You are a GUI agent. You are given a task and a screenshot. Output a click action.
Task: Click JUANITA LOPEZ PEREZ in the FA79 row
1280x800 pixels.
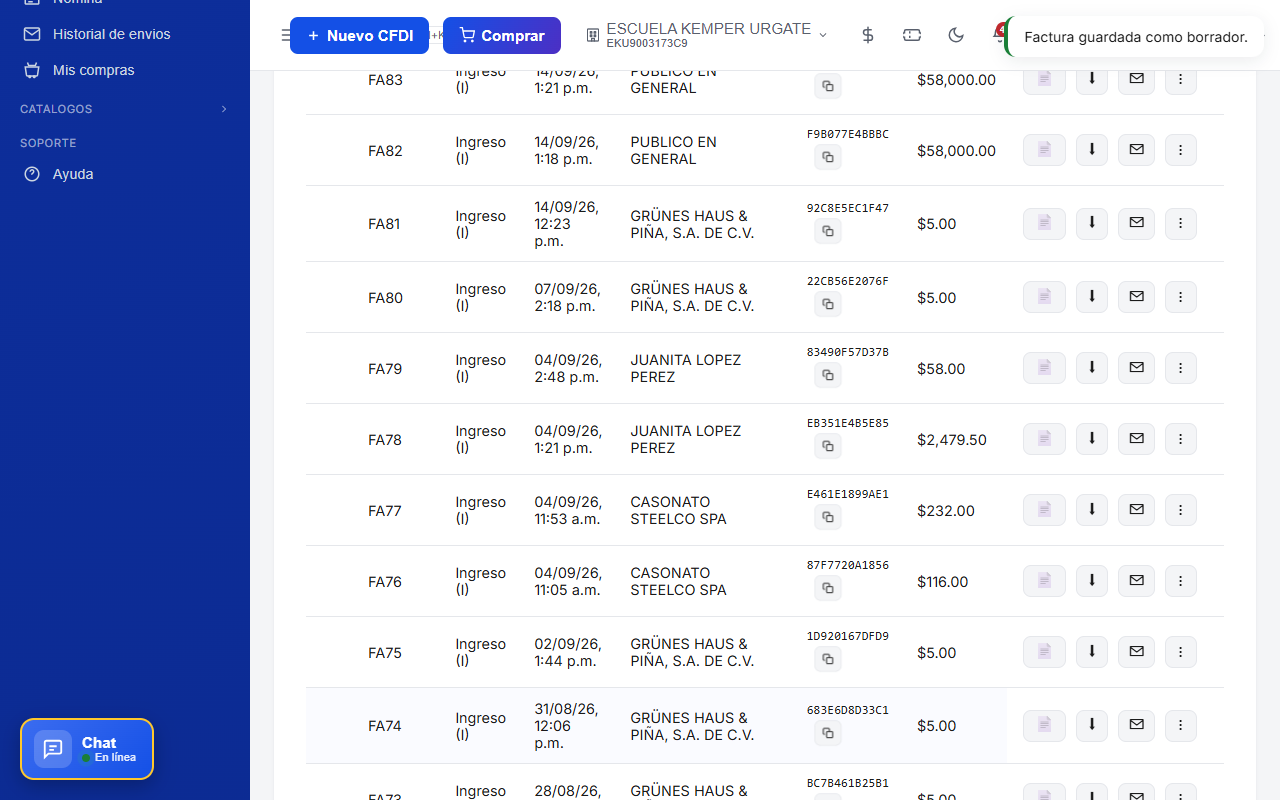[x=686, y=368]
